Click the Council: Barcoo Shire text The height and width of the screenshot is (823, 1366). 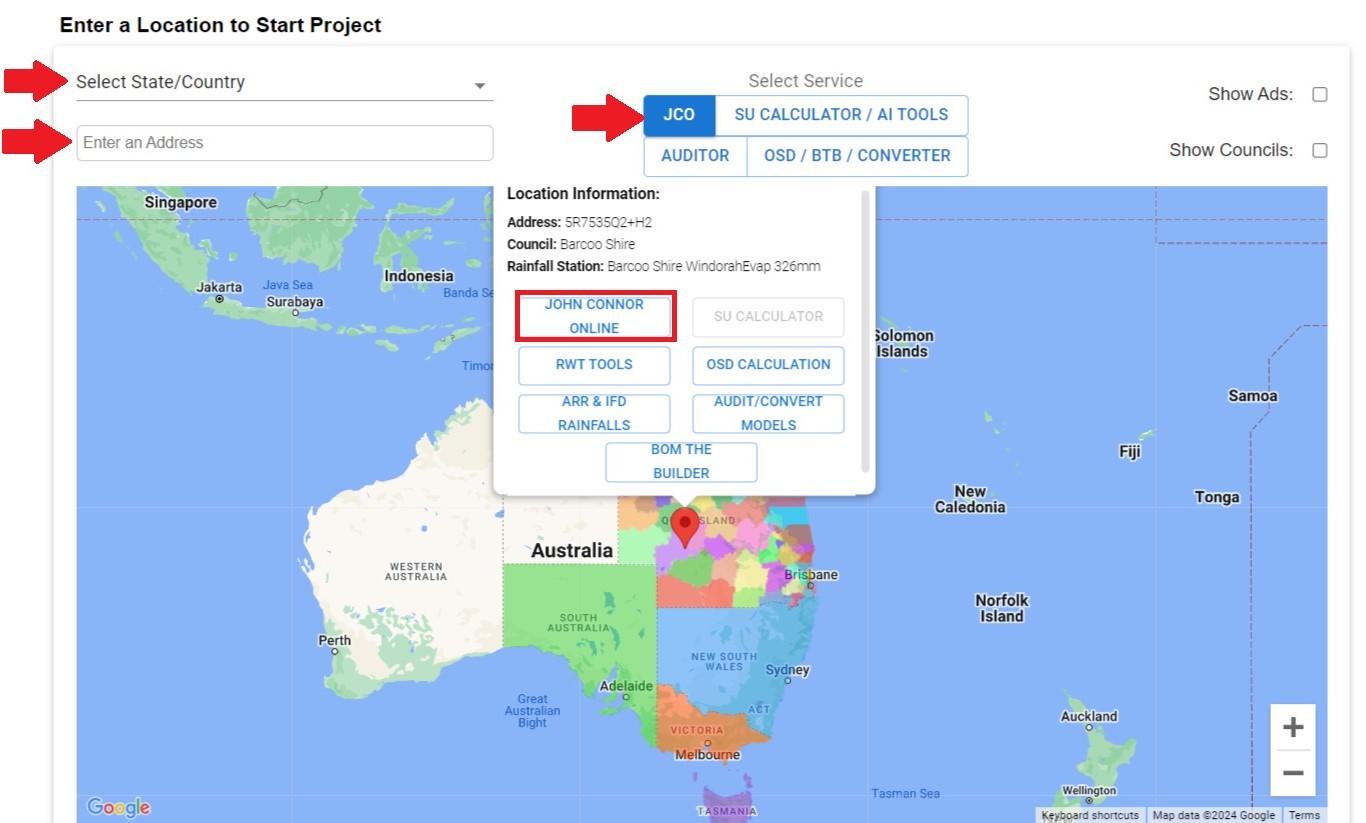tap(571, 244)
